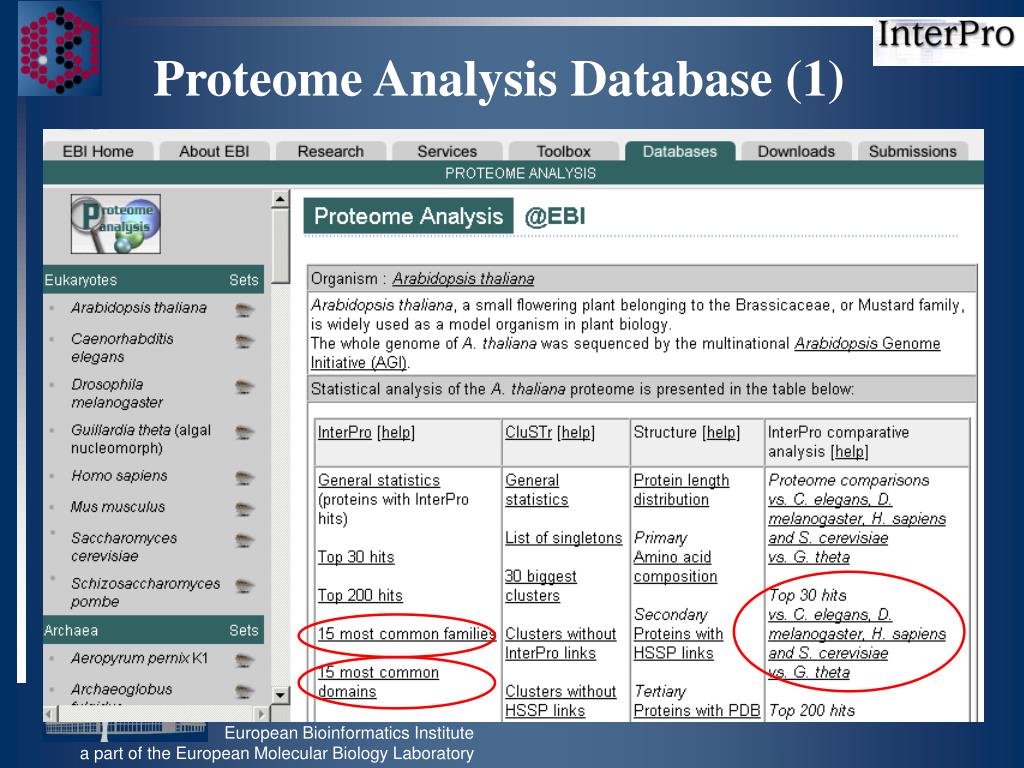
Task: Click the sidebar scroll up arrow
Action: tap(280, 199)
